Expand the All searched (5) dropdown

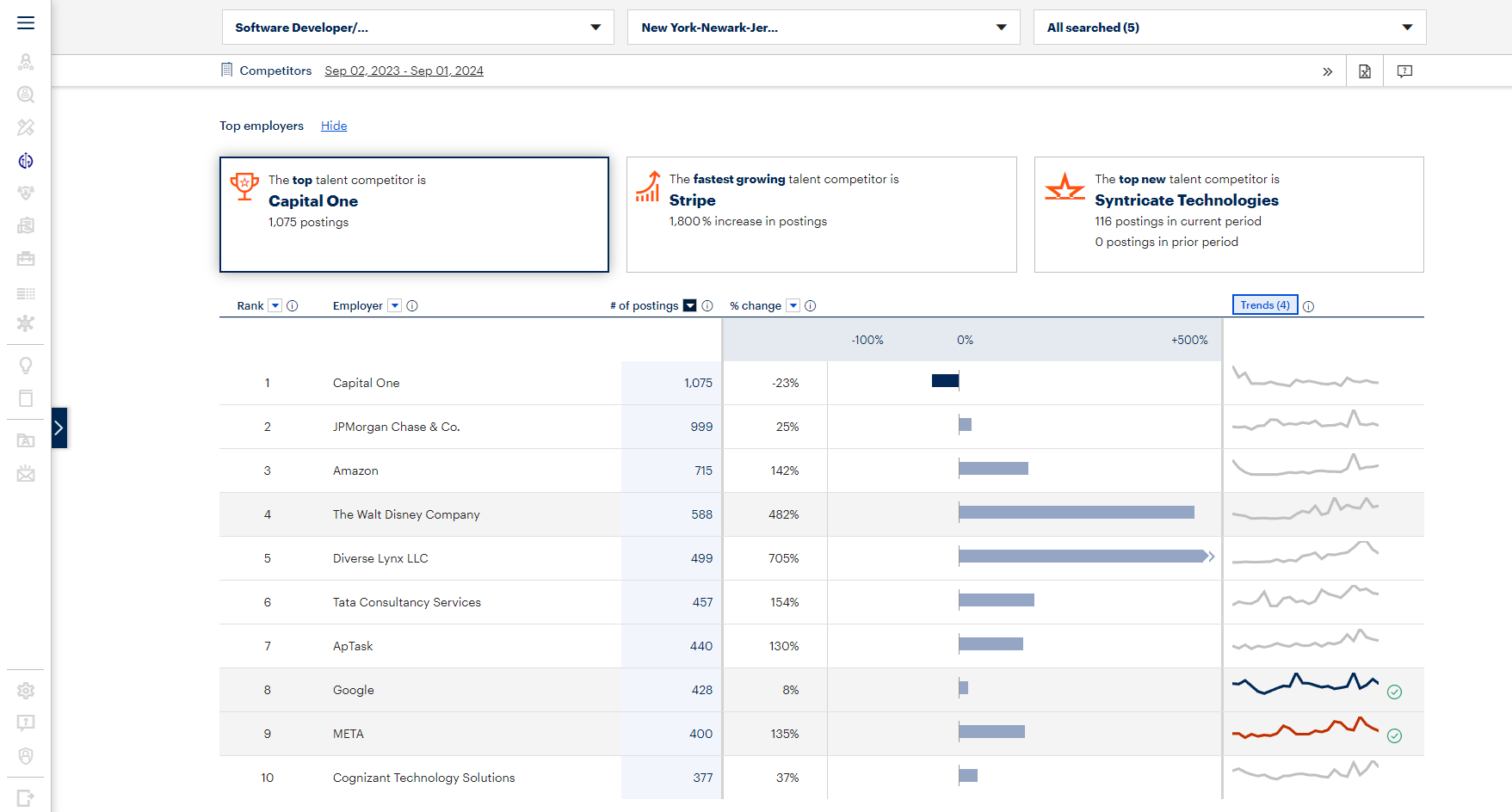tap(1229, 28)
